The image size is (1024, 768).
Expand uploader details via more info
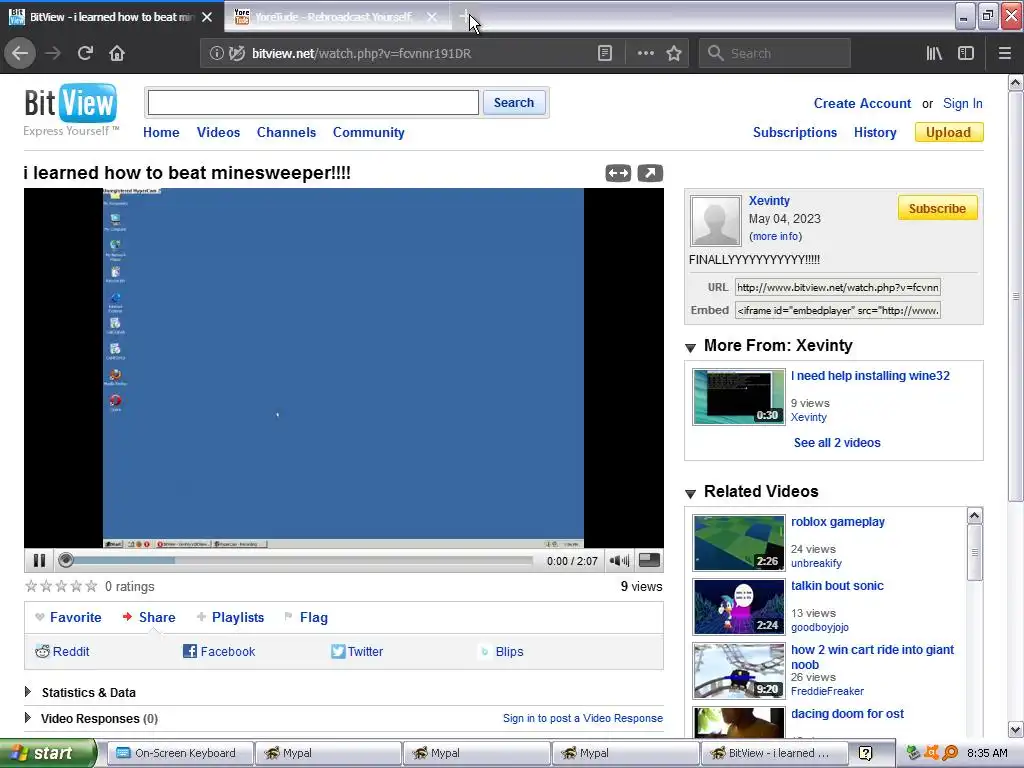(x=775, y=236)
